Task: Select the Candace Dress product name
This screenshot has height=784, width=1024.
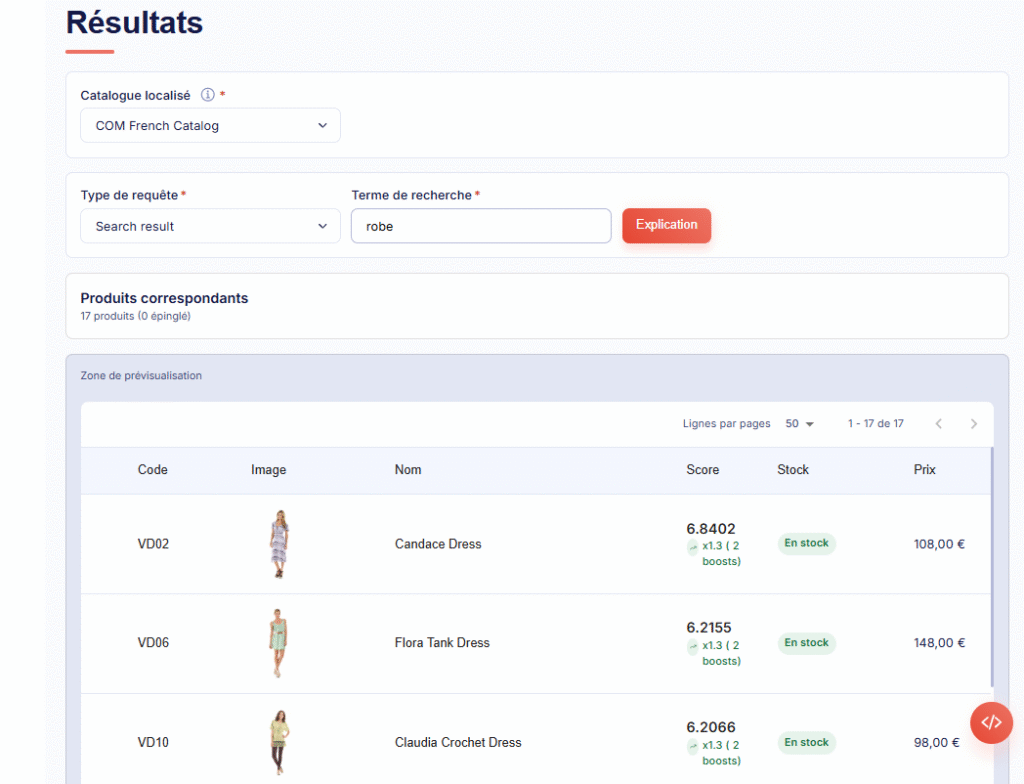Action: [x=438, y=544]
